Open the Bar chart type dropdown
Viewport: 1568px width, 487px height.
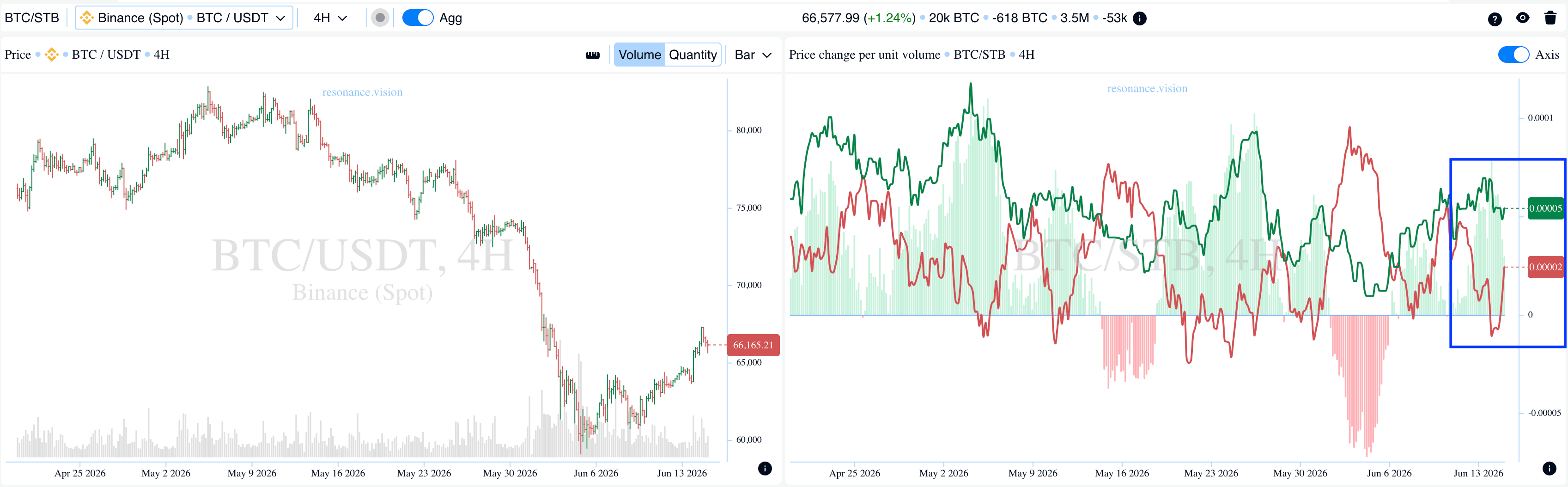pyautogui.click(x=753, y=55)
